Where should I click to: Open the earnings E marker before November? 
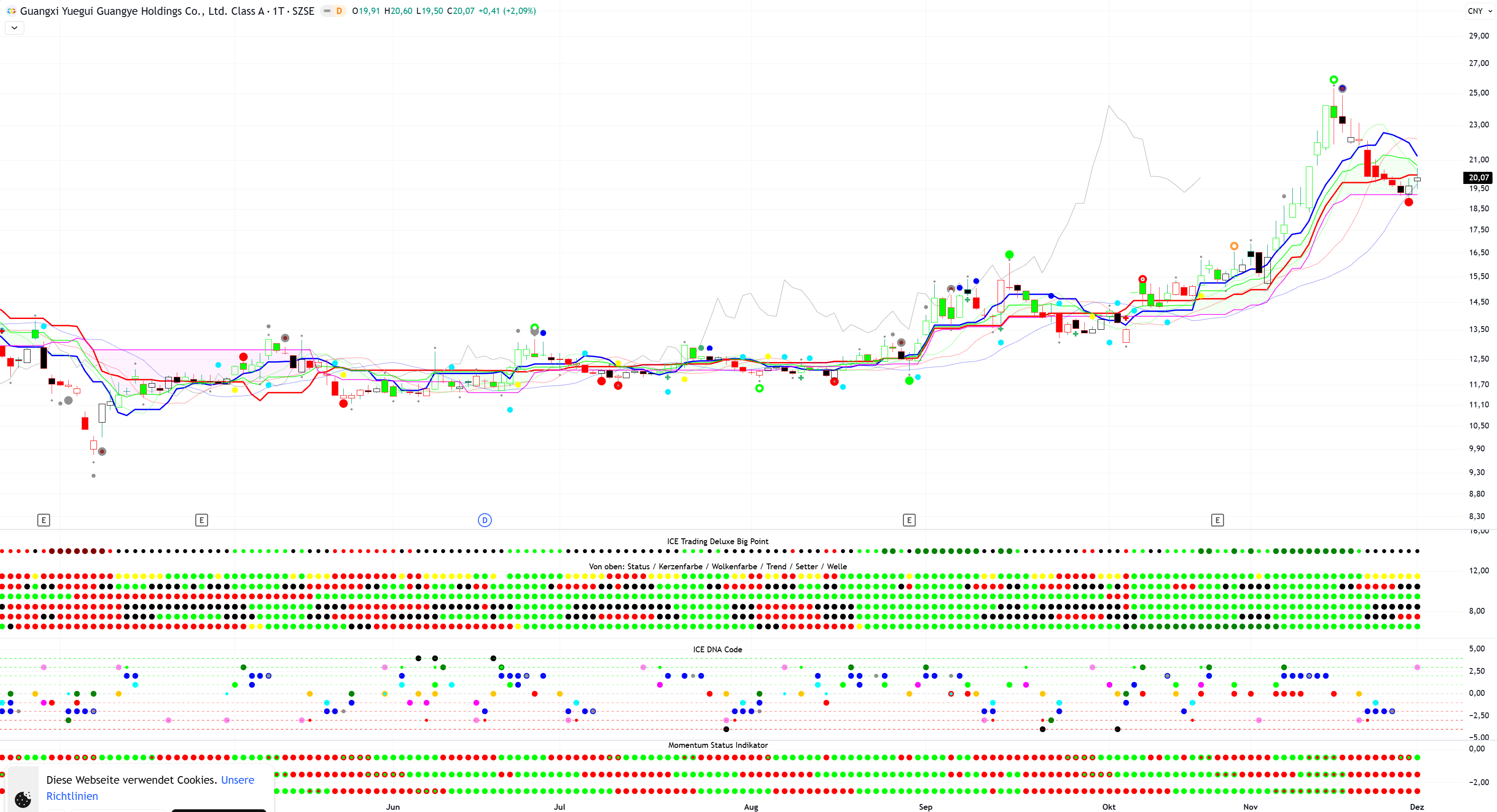point(1217,520)
